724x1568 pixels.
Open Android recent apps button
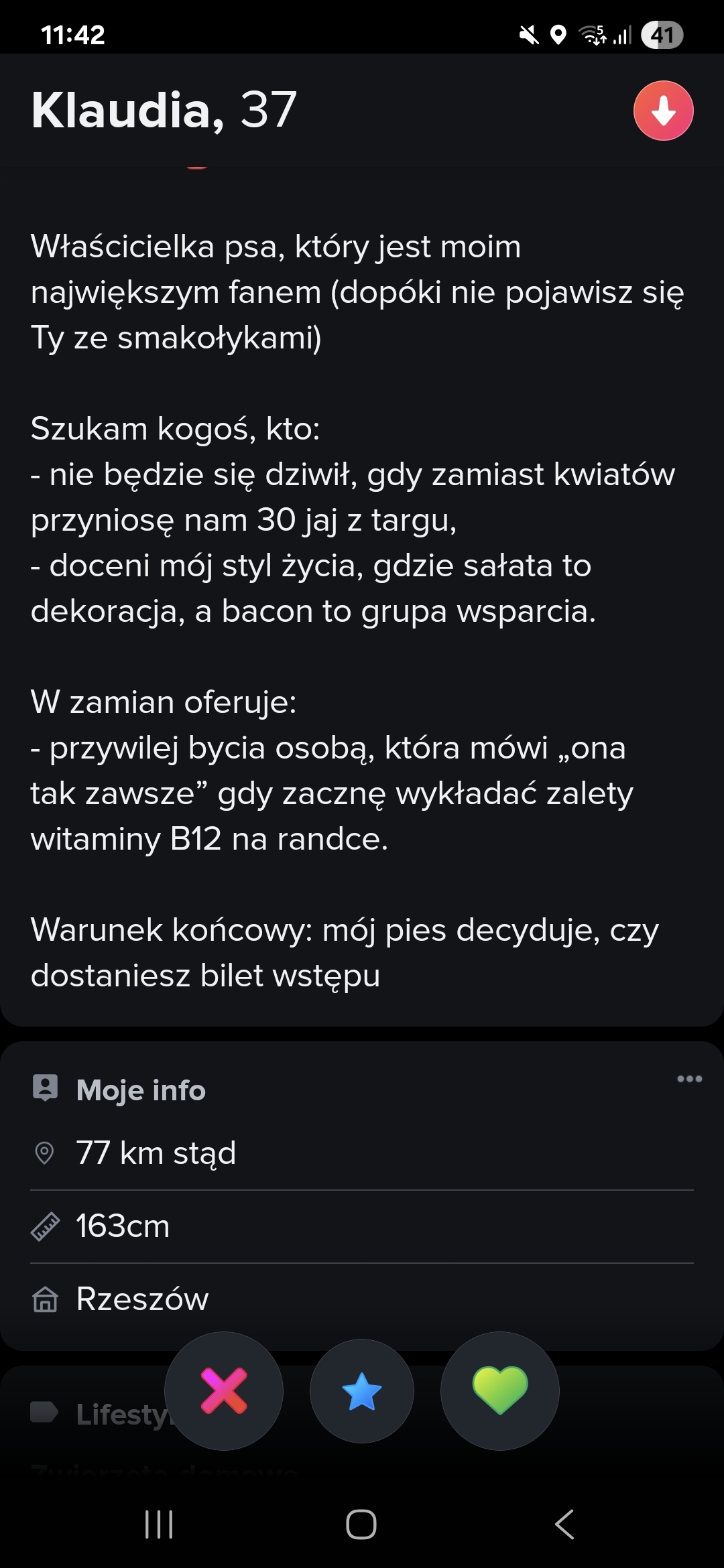point(159,1524)
